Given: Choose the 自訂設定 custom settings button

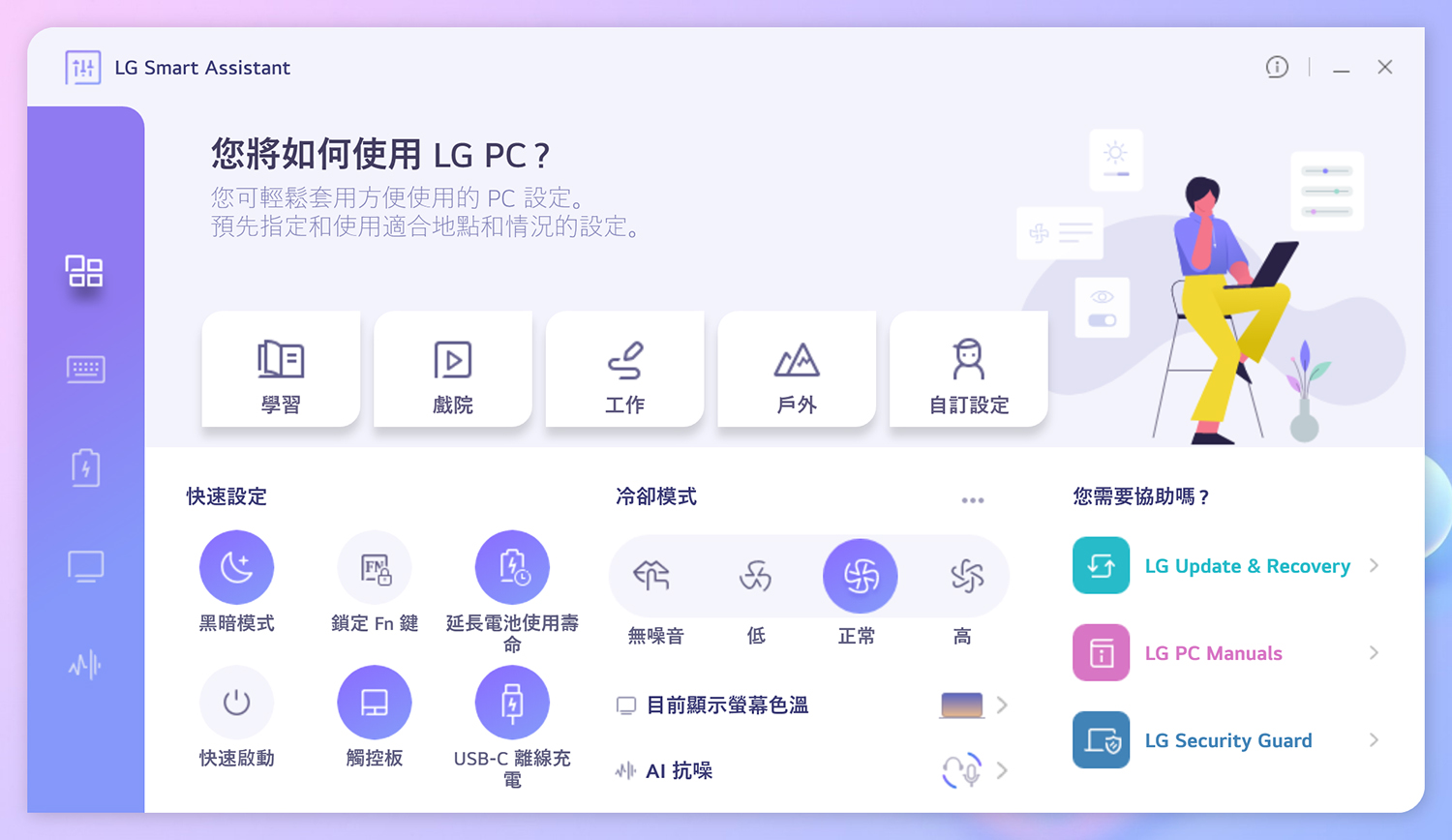Looking at the screenshot, I should 969,369.
